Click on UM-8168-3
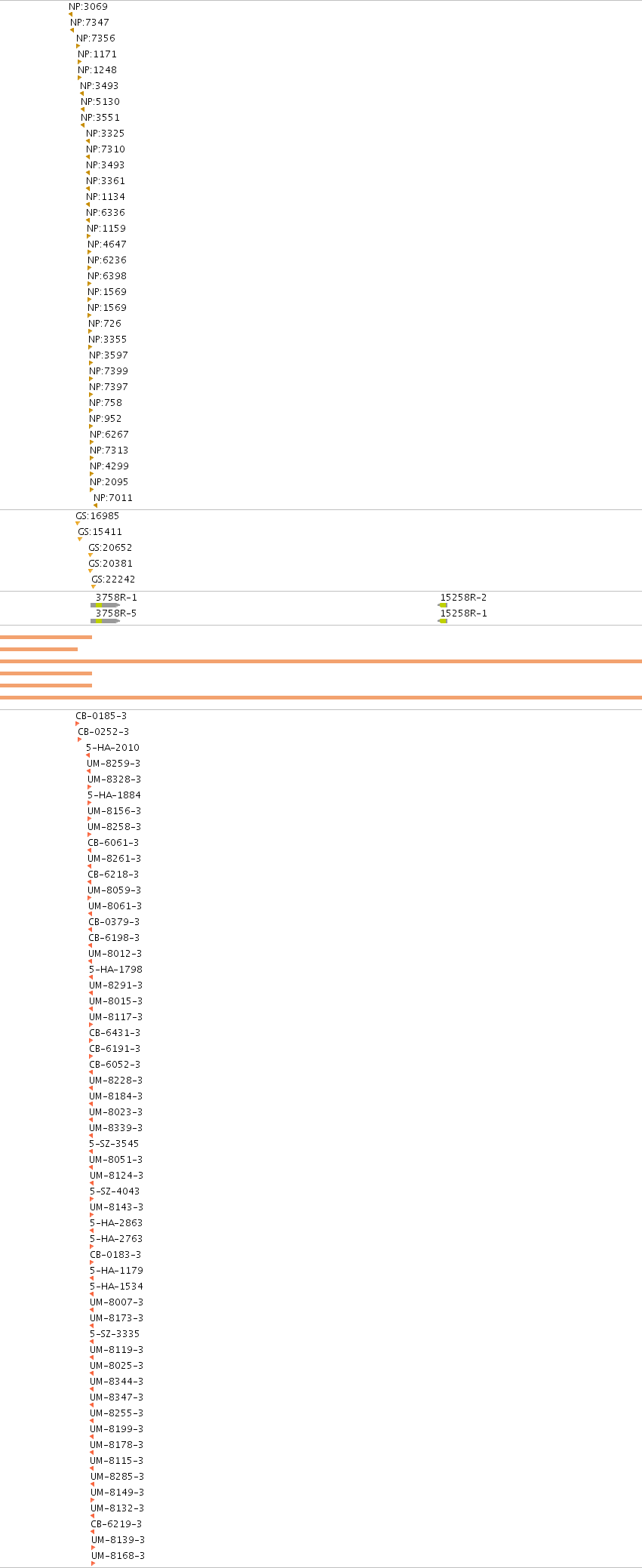642x1568 pixels. (118, 1556)
